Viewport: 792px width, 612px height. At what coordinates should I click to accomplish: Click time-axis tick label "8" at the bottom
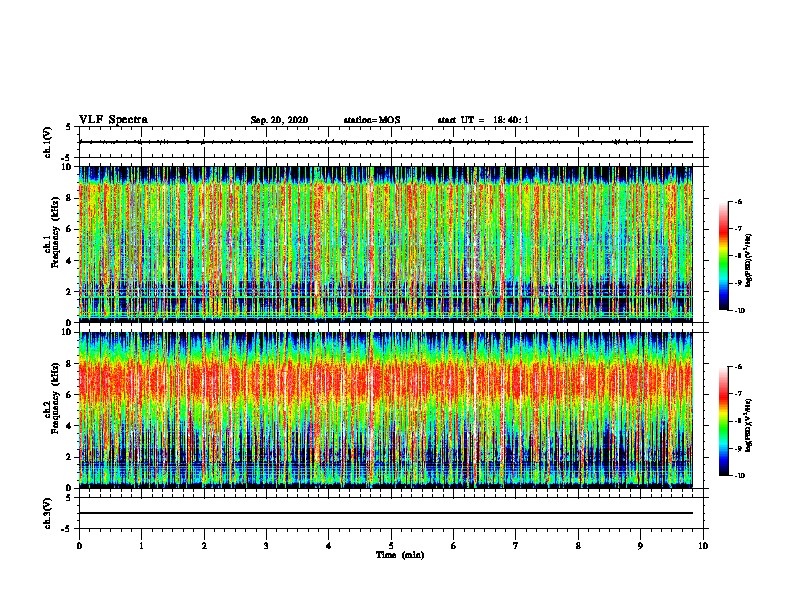point(578,545)
